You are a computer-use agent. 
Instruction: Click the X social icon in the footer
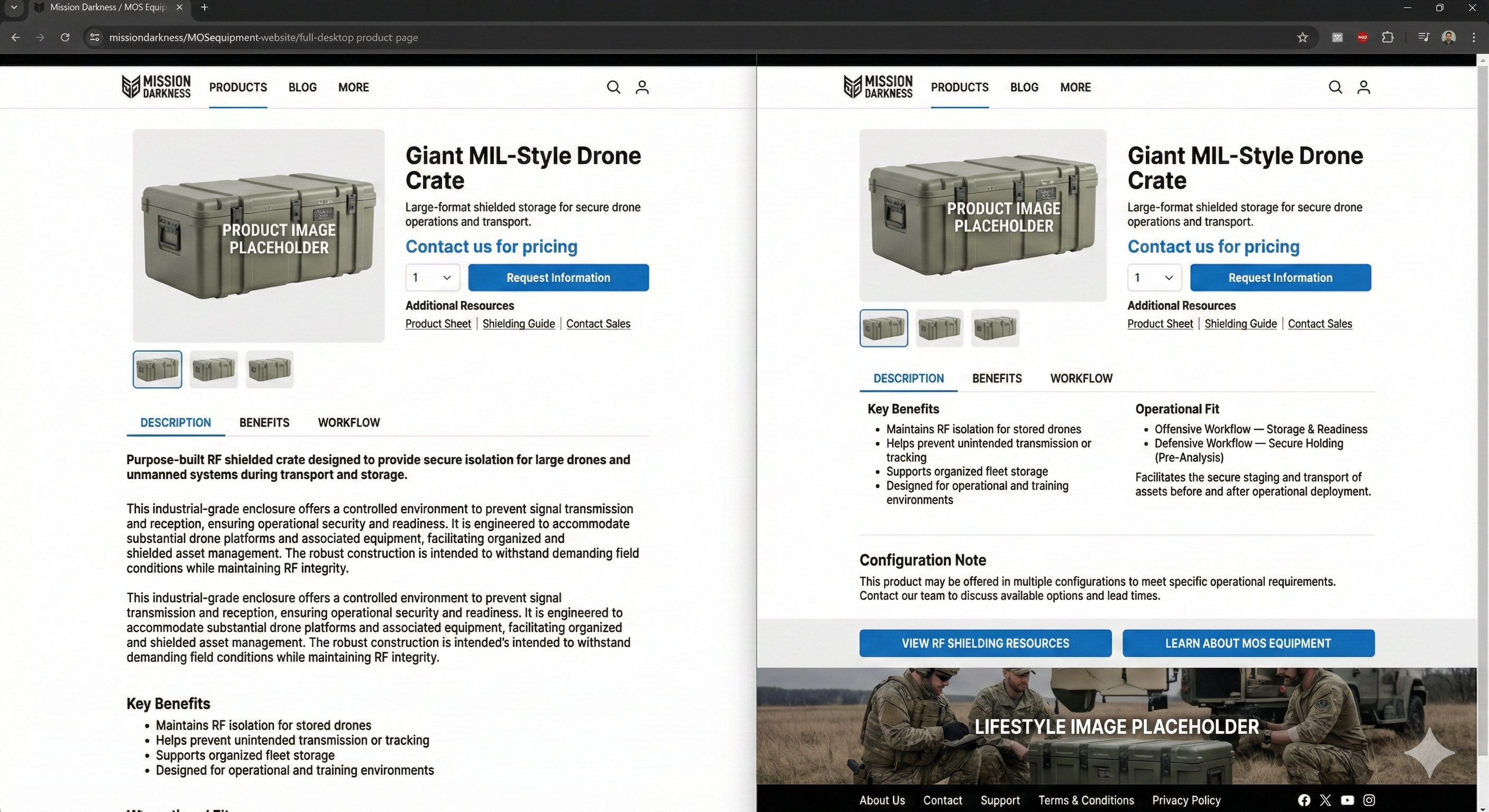(x=1326, y=800)
